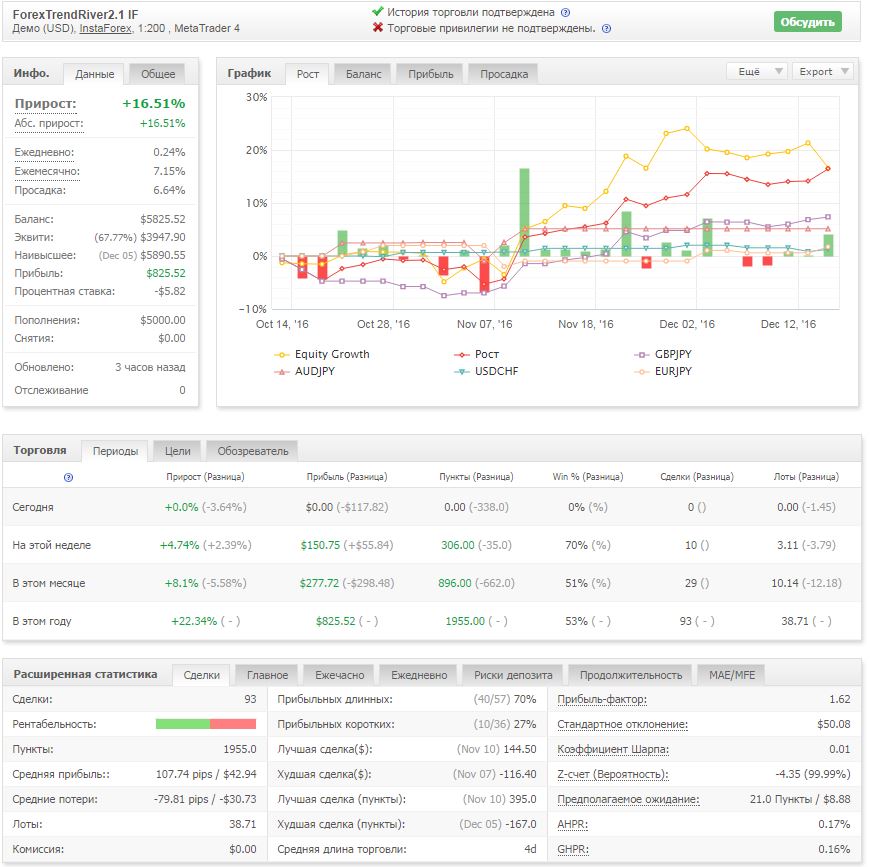Open the Сделки statistics tab
This screenshot has width=870, height=867.
coord(201,675)
